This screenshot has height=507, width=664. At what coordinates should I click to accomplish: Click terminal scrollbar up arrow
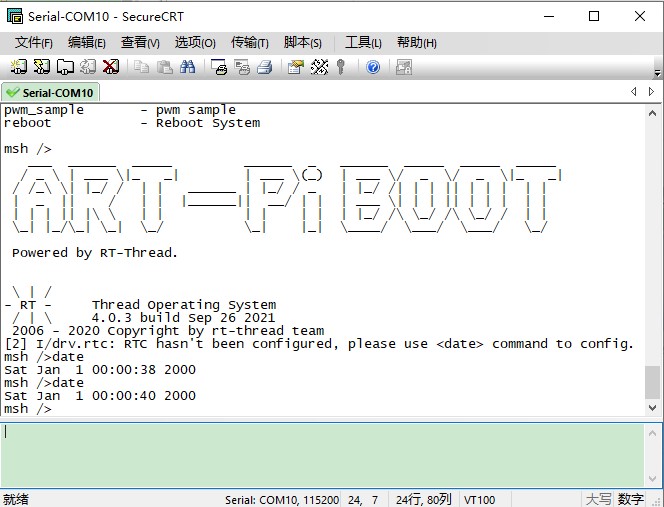pyautogui.click(x=653, y=113)
